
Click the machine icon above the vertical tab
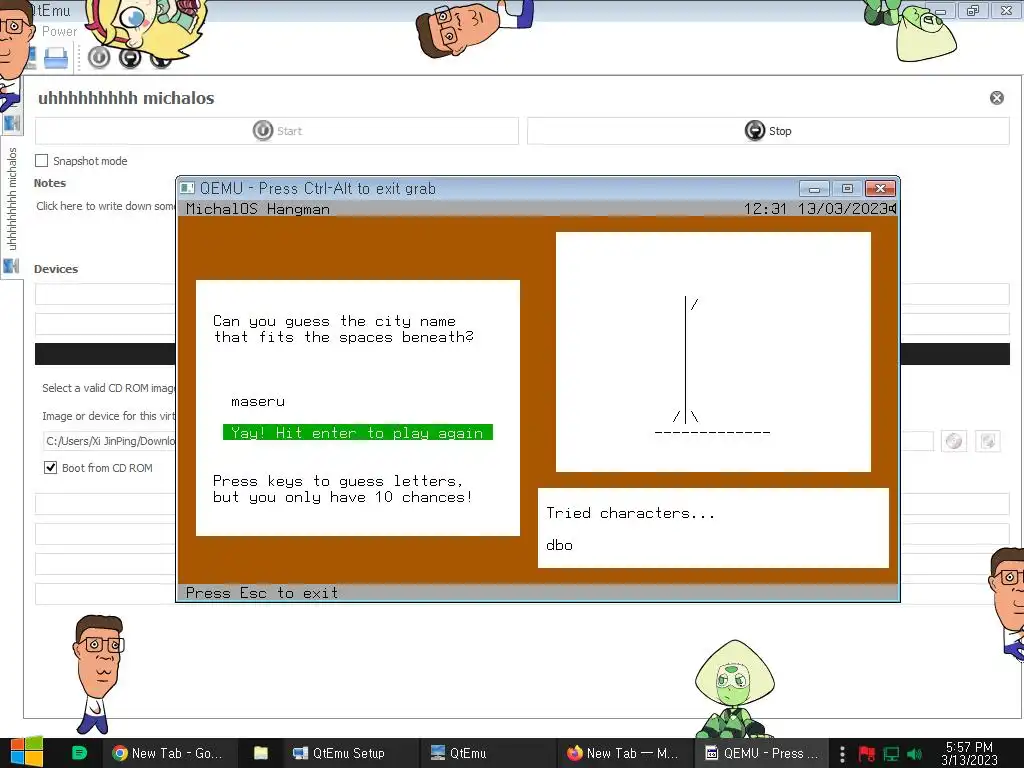(x=12, y=122)
